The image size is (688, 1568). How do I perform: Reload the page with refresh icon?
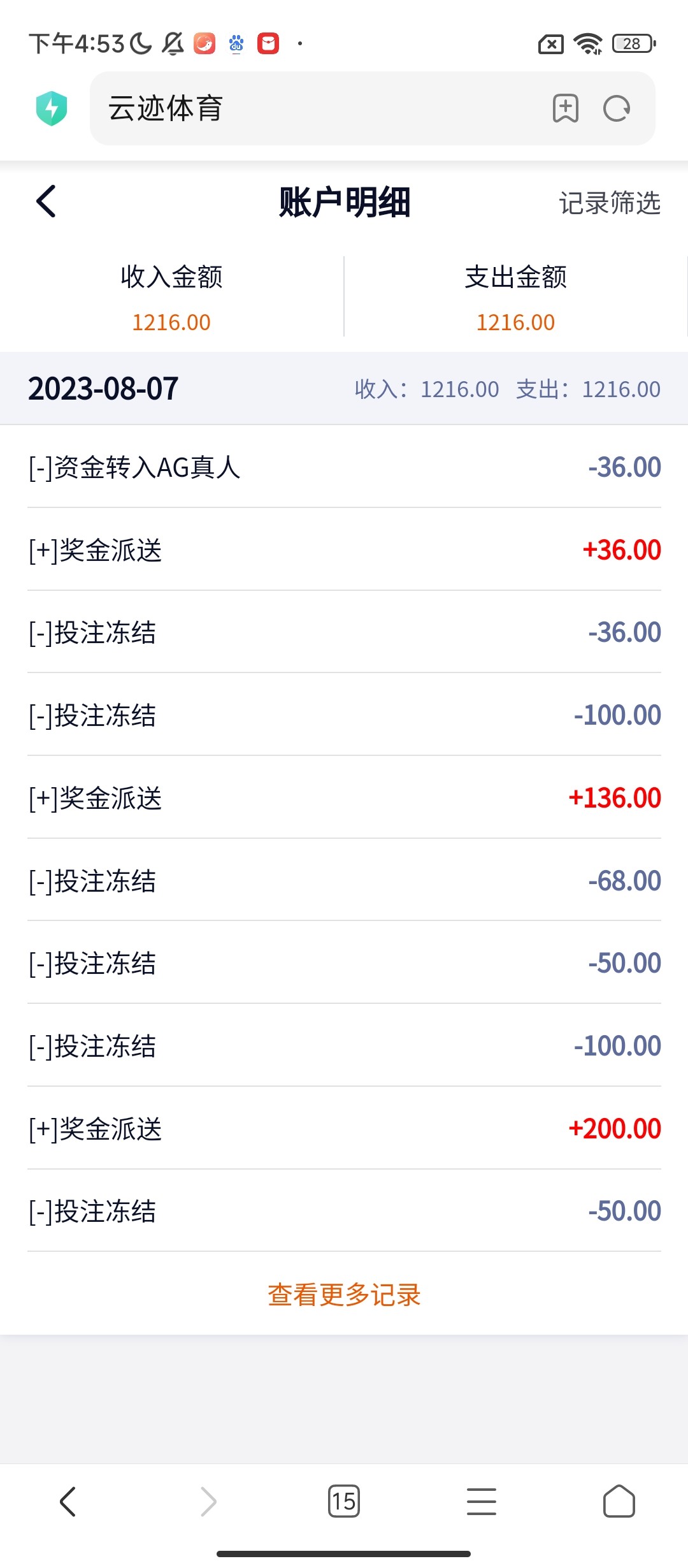point(616,108)
